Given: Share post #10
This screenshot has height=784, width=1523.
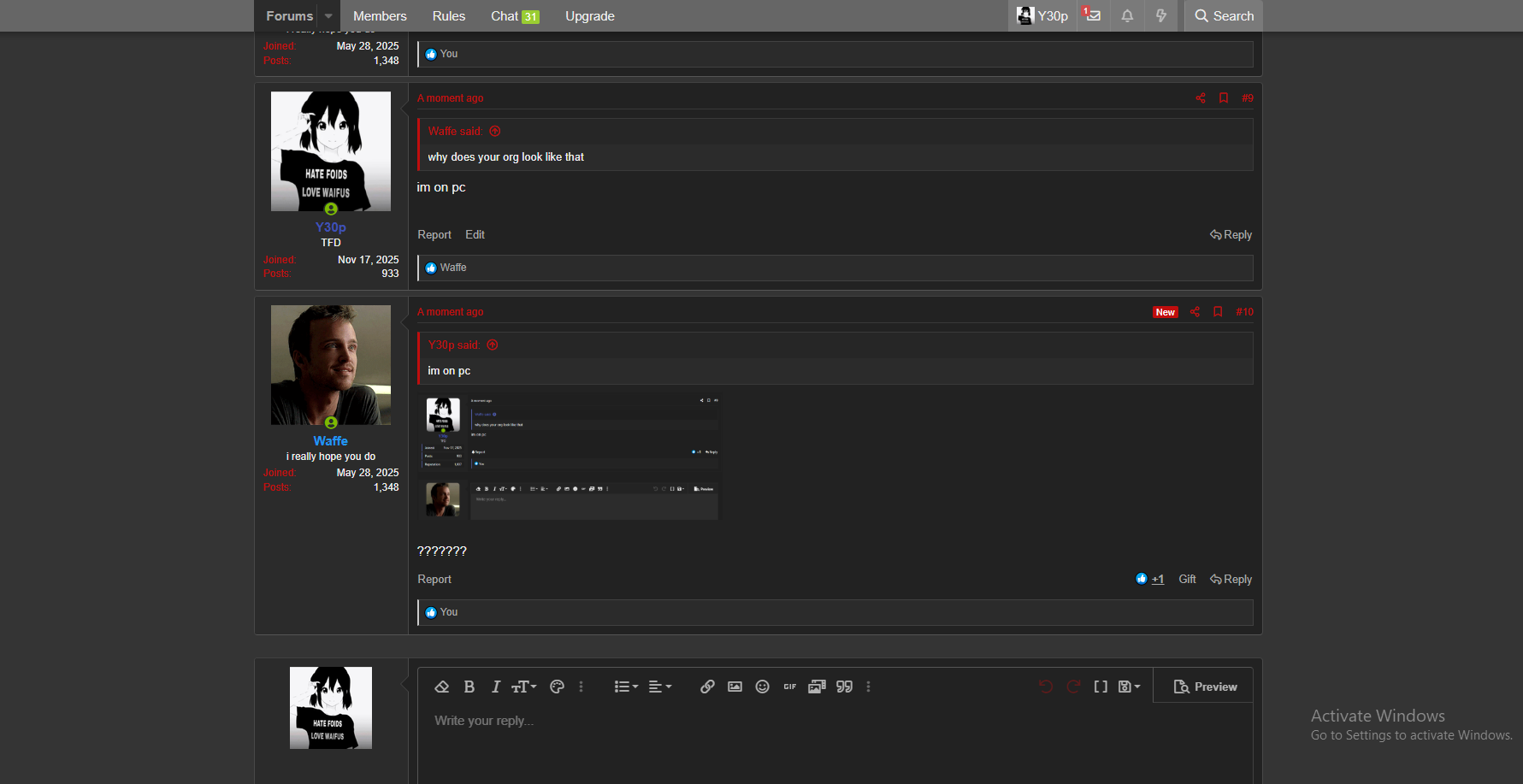Looking at the screenshot, I should point(1195,312).
